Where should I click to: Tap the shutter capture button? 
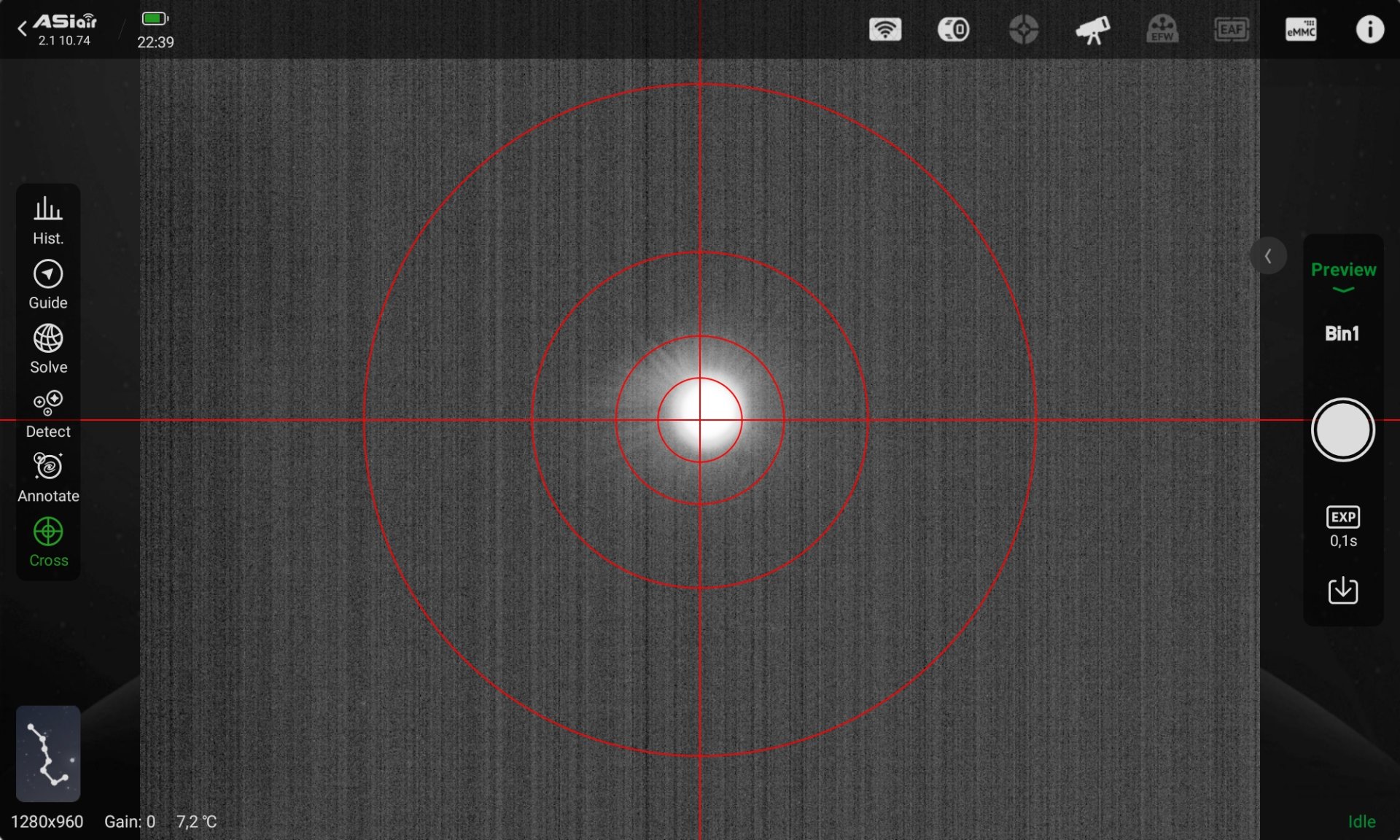point(1342,429)
